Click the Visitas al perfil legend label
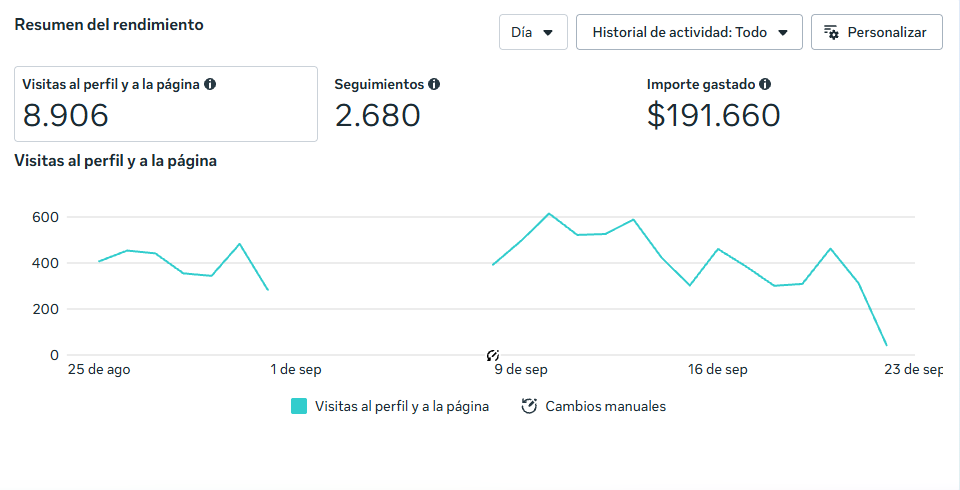Image resolution: width=960 pixels, height=490 pixels. [402, 406]
